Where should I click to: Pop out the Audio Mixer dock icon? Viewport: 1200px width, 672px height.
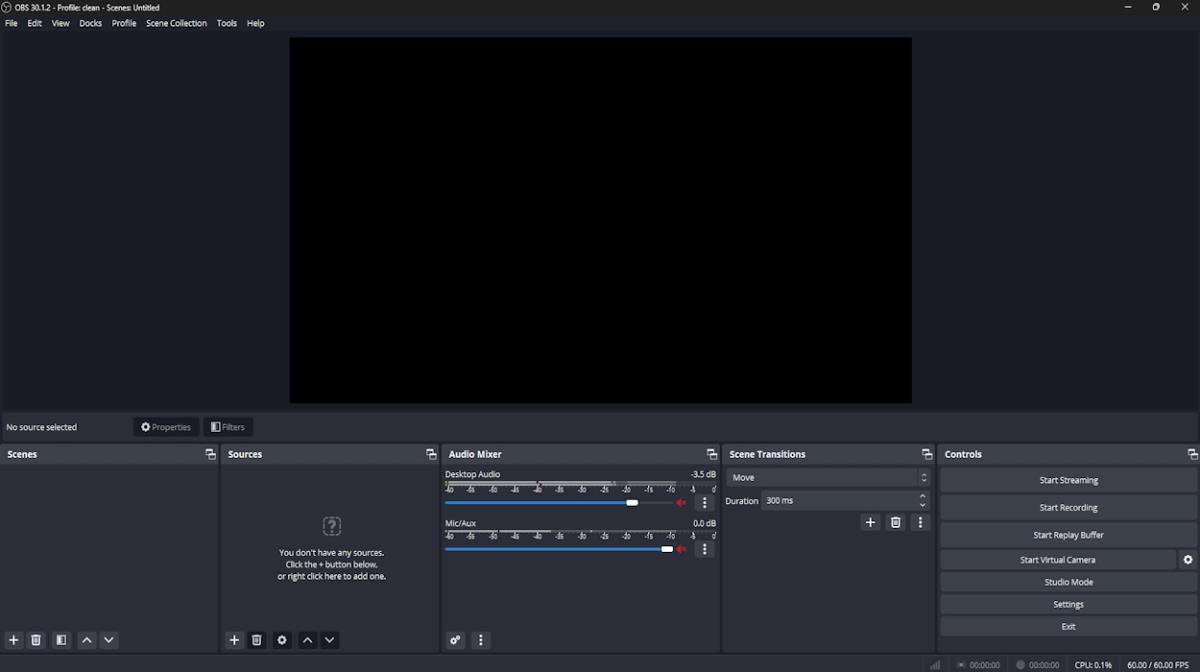[x=712, y=454]
